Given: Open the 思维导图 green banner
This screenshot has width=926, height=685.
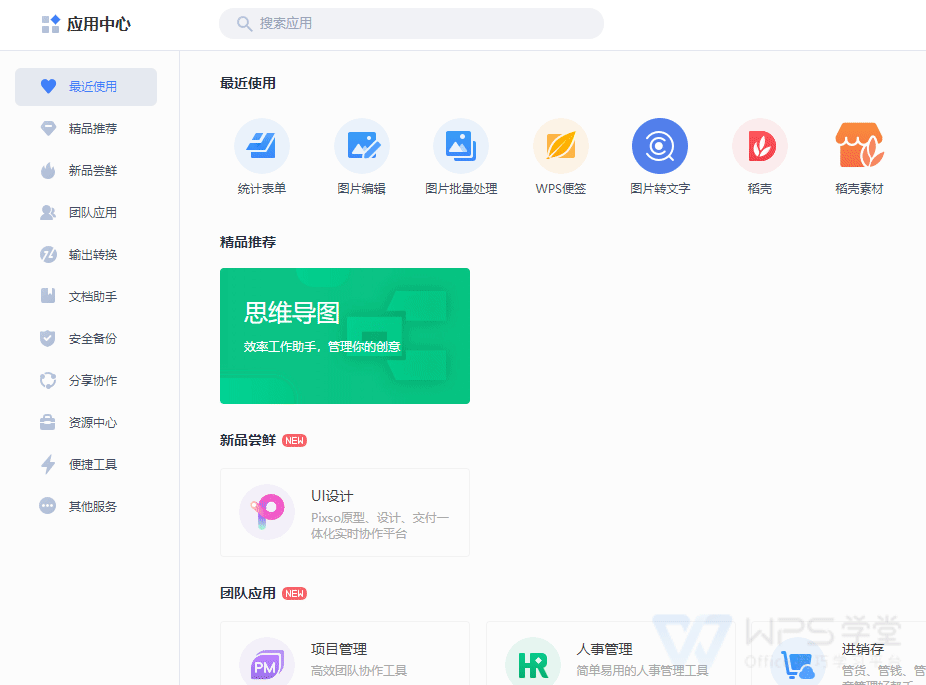Looking at the screenshot, I should 345,336.
